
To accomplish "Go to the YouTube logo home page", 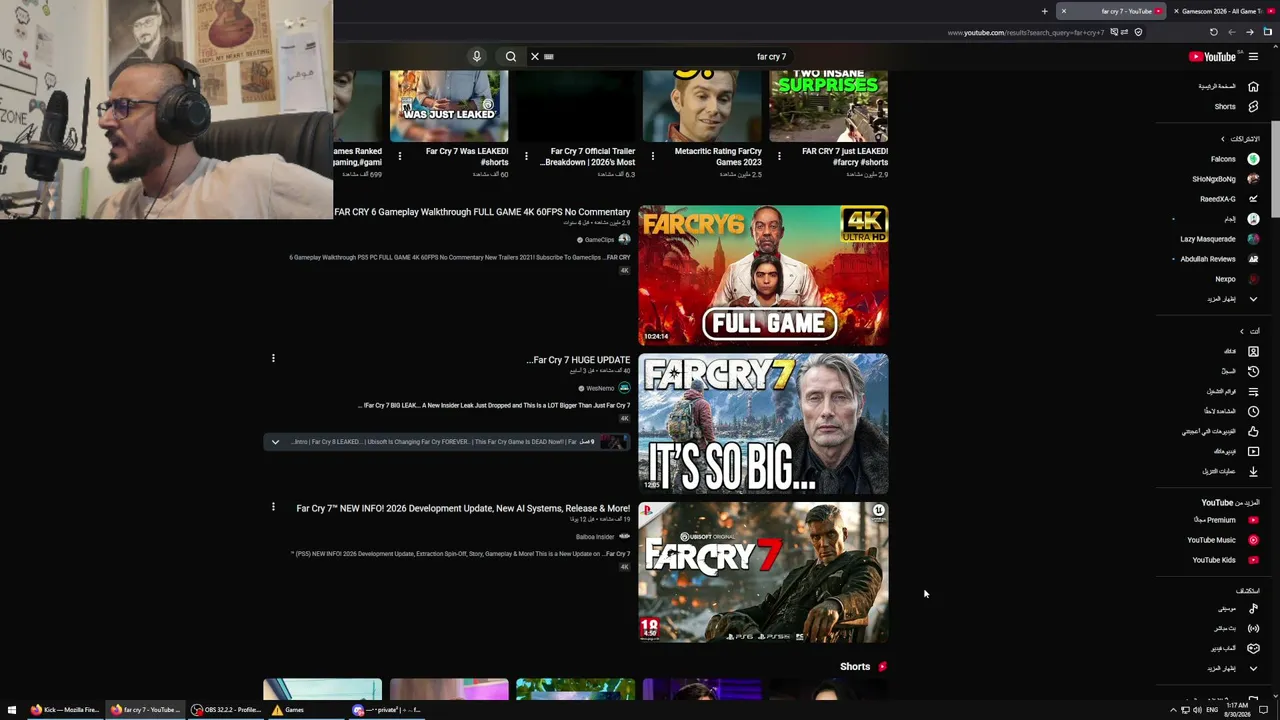I will coord(1212,57).
